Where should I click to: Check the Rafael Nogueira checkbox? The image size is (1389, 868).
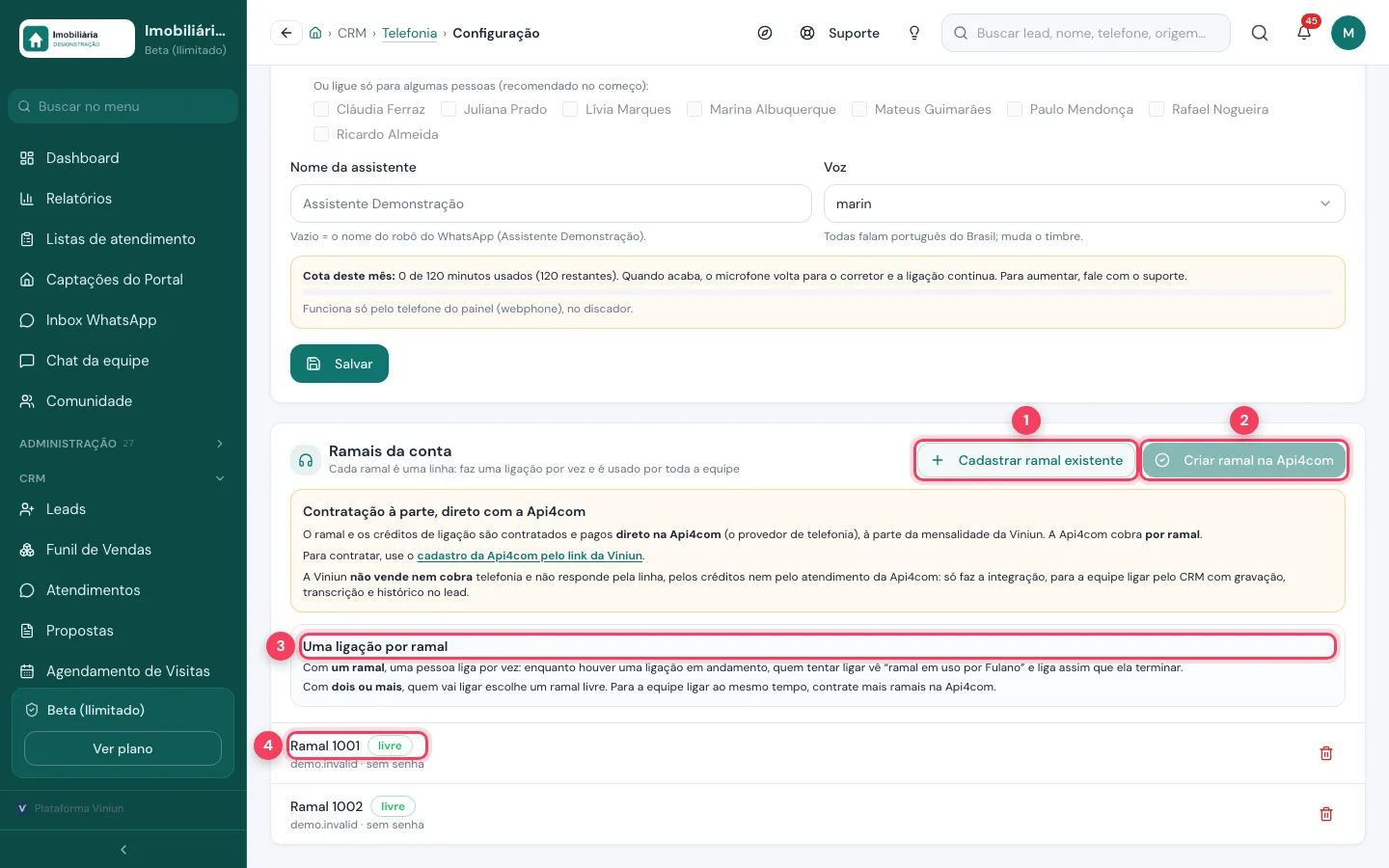(x=1157, y=109)
